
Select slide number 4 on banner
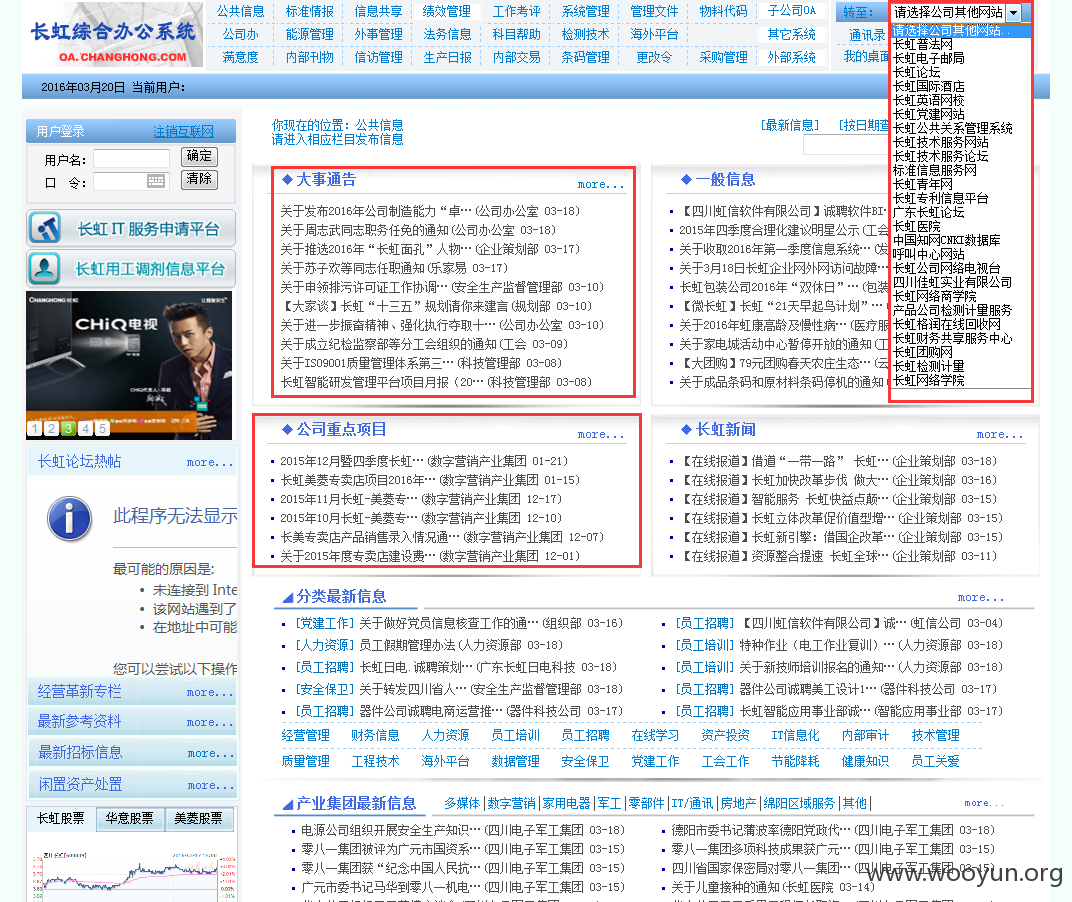(85, 429)
